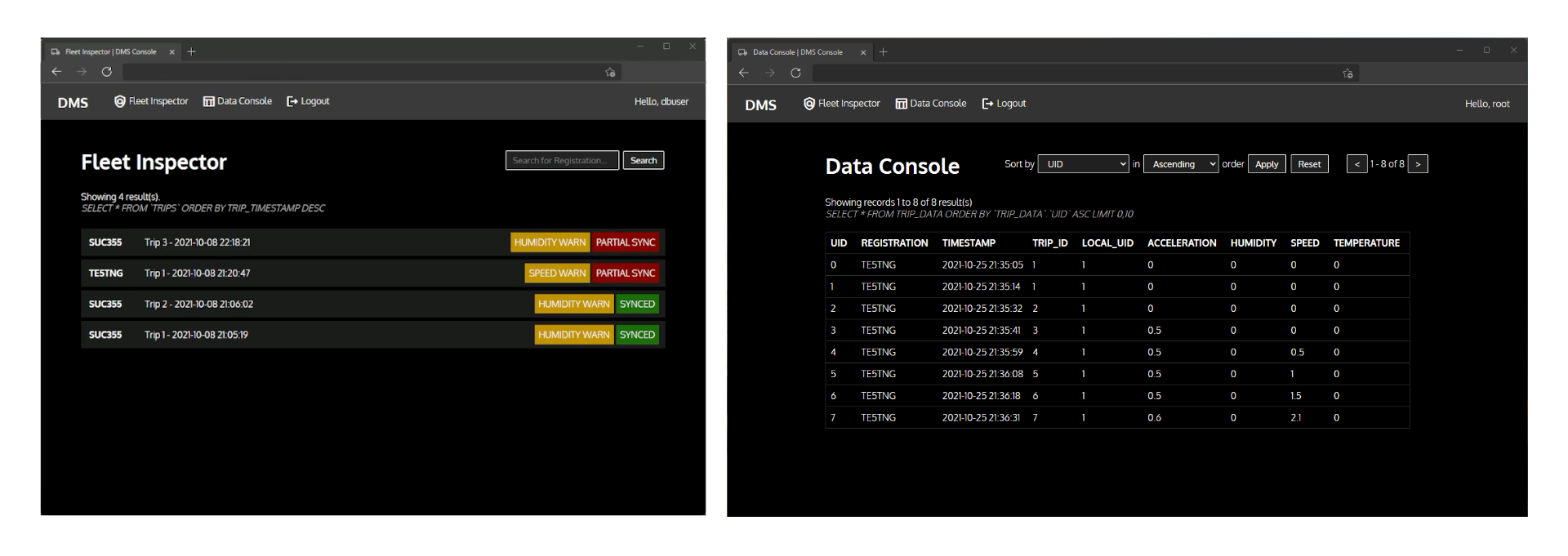This screenshot has width=1568, height=556.
Task: Click the TRIP_ID column header
Action: (x=1050, y=243)
